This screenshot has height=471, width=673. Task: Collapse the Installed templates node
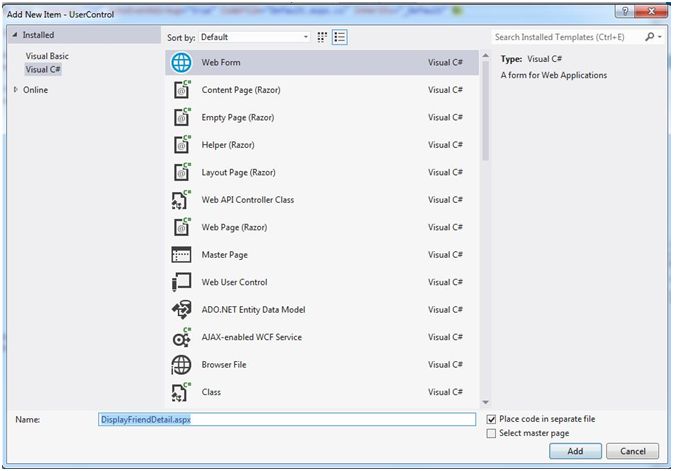(x=15, y=35)
